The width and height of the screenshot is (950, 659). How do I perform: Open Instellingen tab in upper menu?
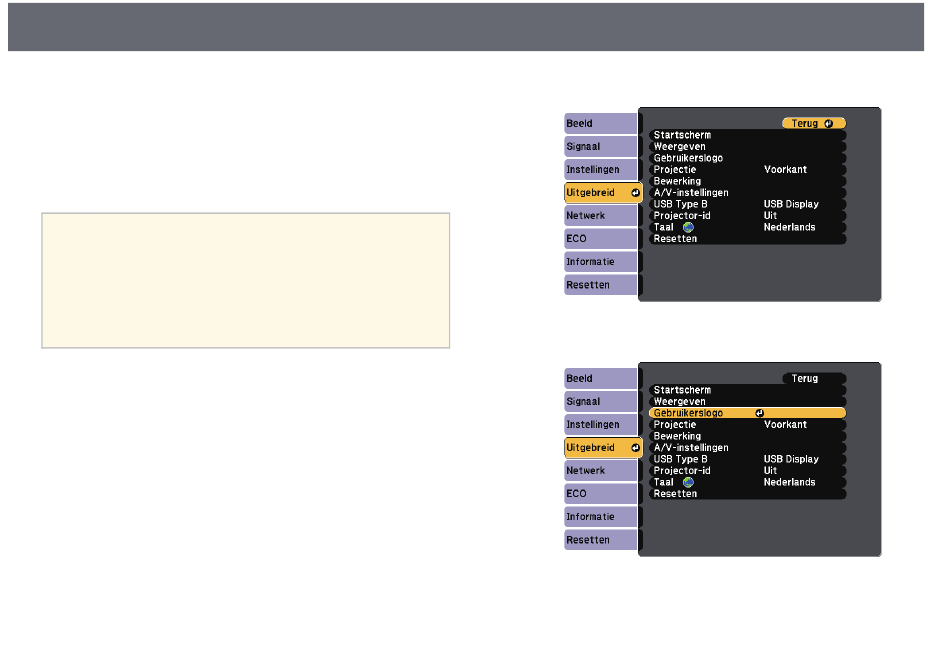pyautogui.click(x=600, y=170)
